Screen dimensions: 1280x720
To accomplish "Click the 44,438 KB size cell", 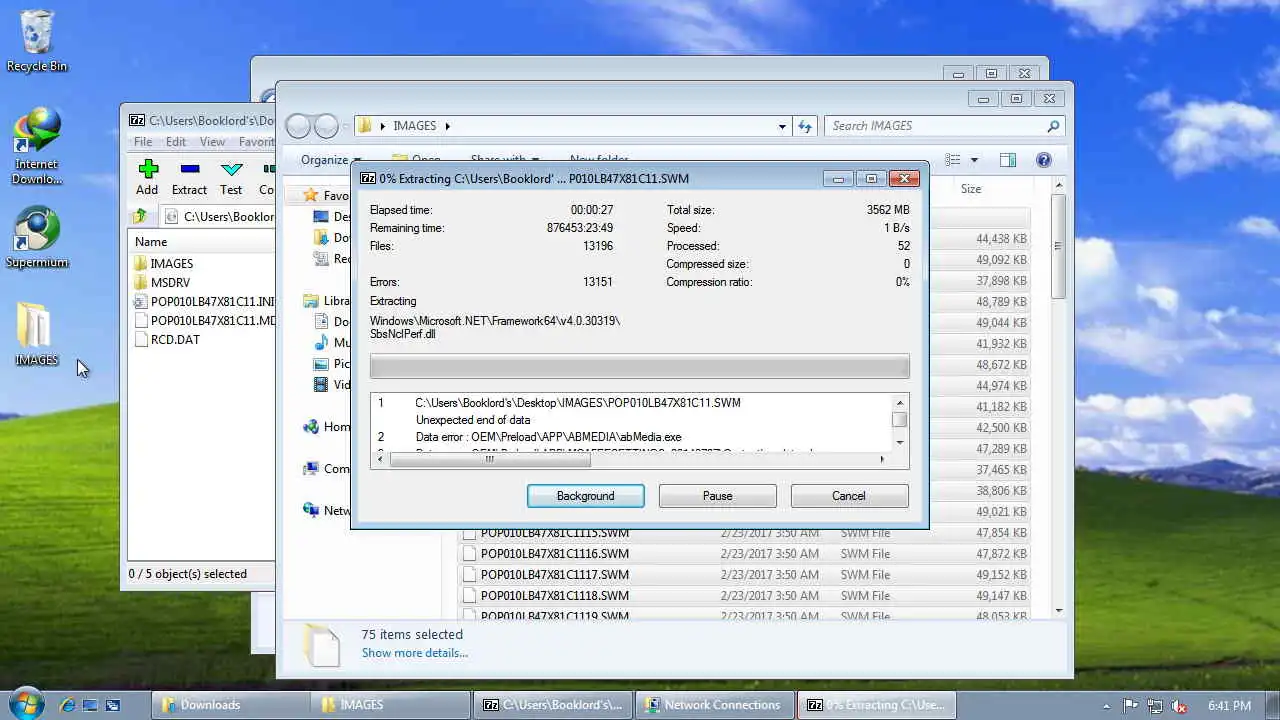I will (x=1001, y=239).
